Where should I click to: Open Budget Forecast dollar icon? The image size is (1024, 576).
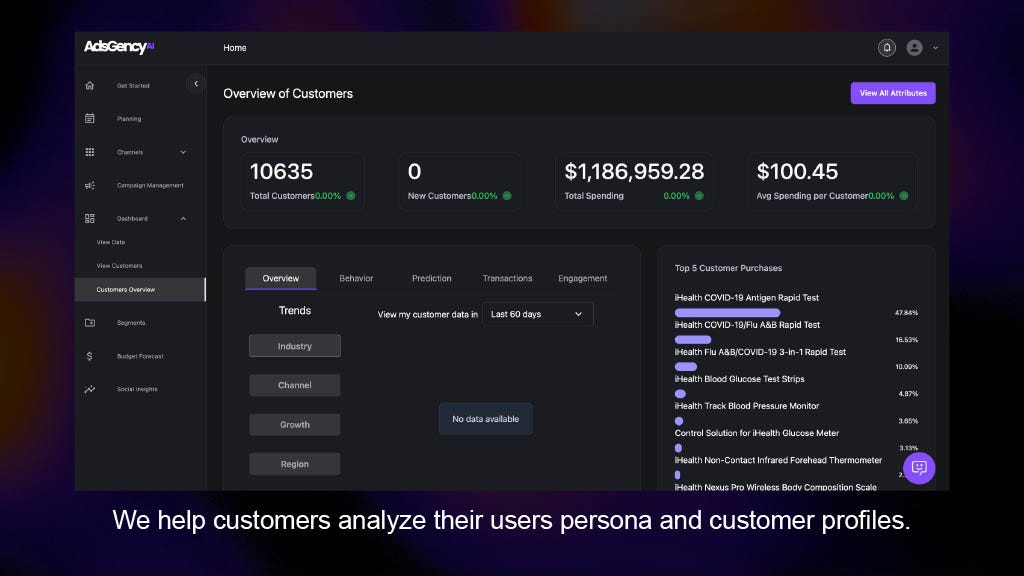point(90,356)
